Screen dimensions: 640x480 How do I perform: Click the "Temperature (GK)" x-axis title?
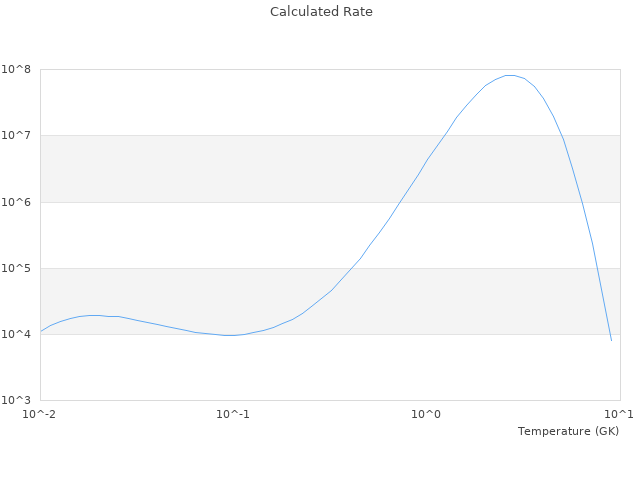568,431
